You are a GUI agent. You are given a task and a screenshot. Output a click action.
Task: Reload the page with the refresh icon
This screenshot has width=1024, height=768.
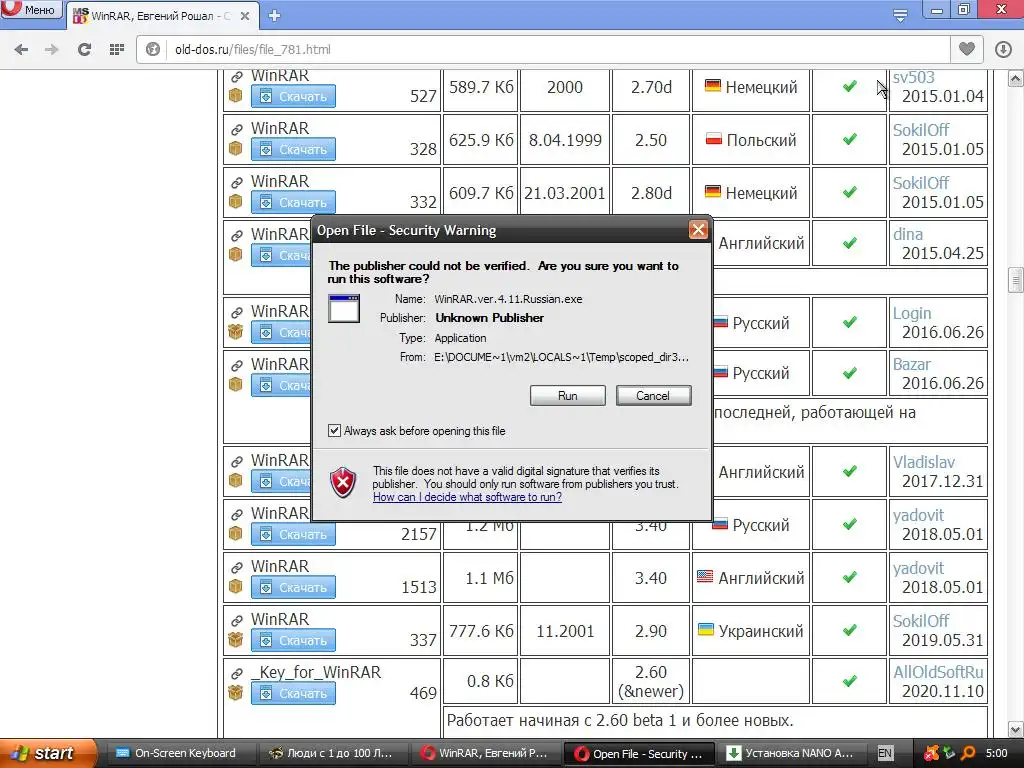coord(84,49)
